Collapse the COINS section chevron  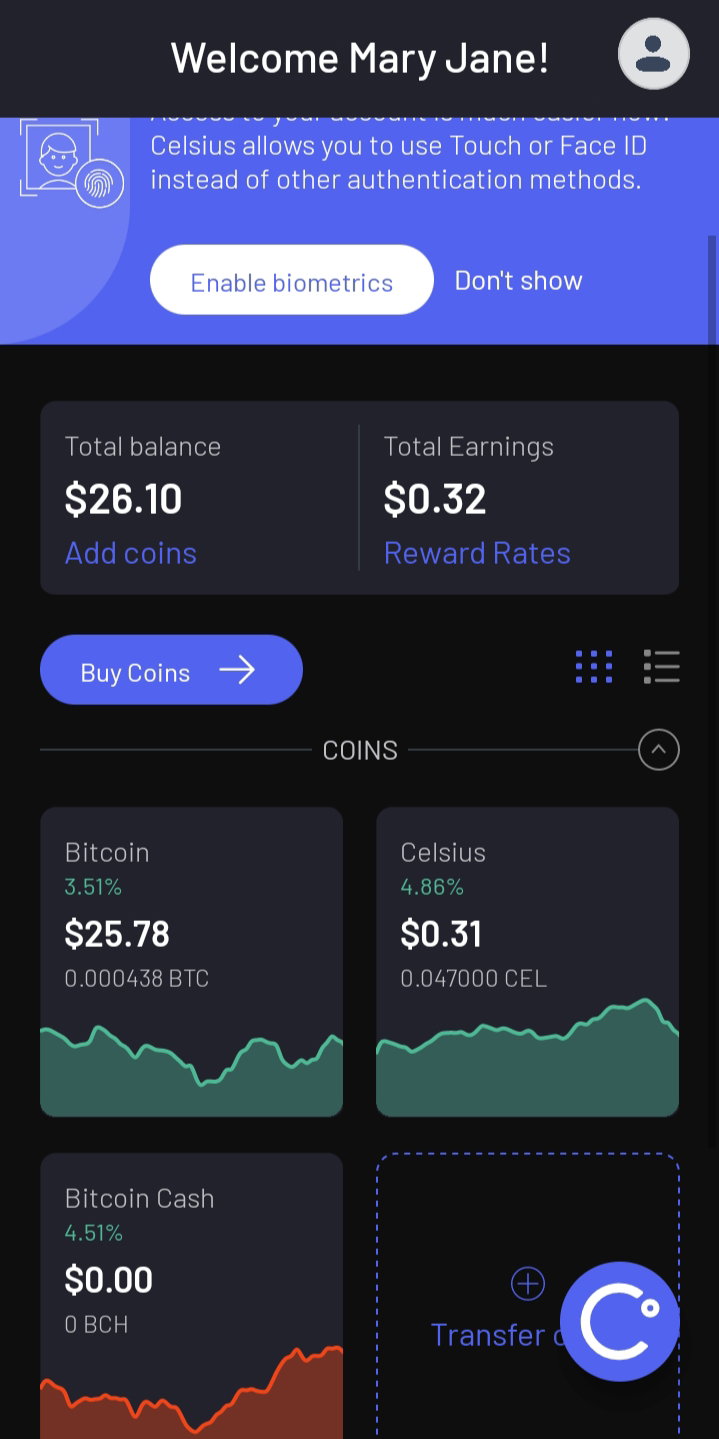pyautogui.click(x=659, y=750)
